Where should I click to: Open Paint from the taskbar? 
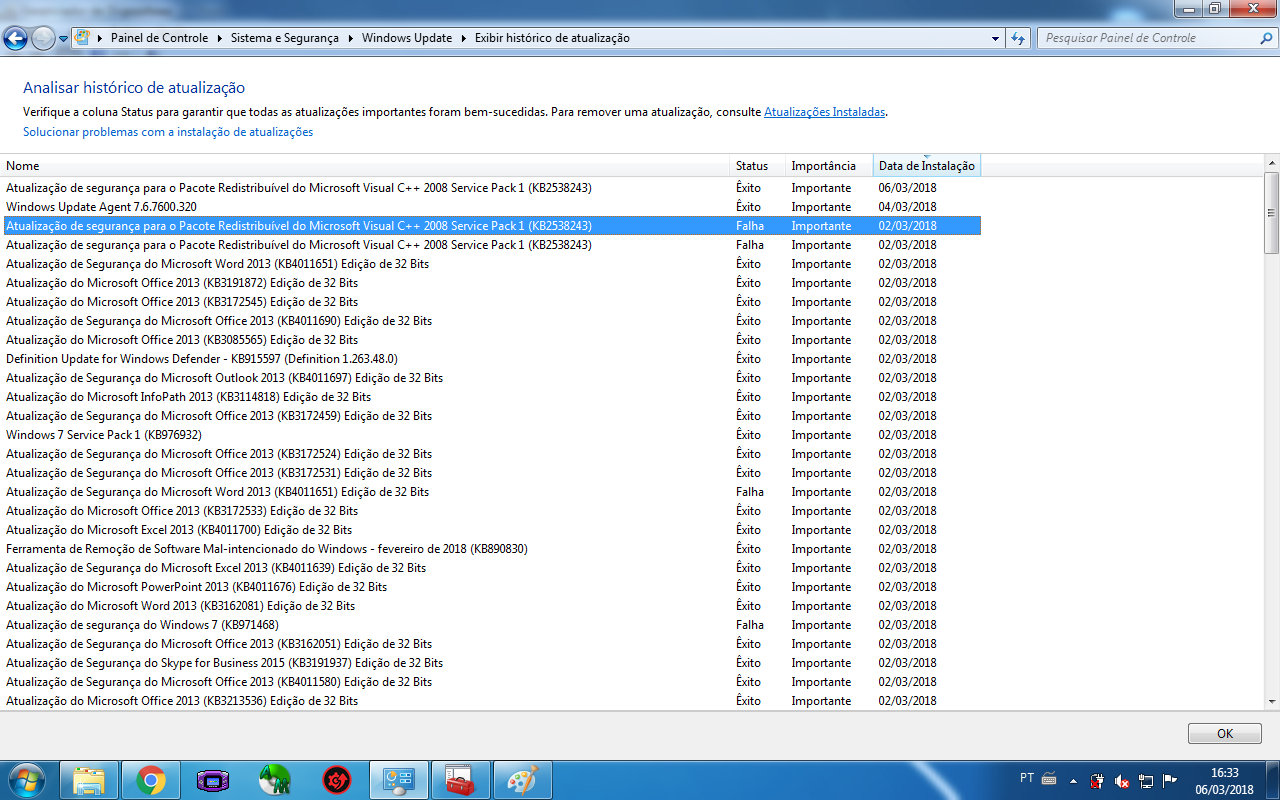click(x=523, y=780)
